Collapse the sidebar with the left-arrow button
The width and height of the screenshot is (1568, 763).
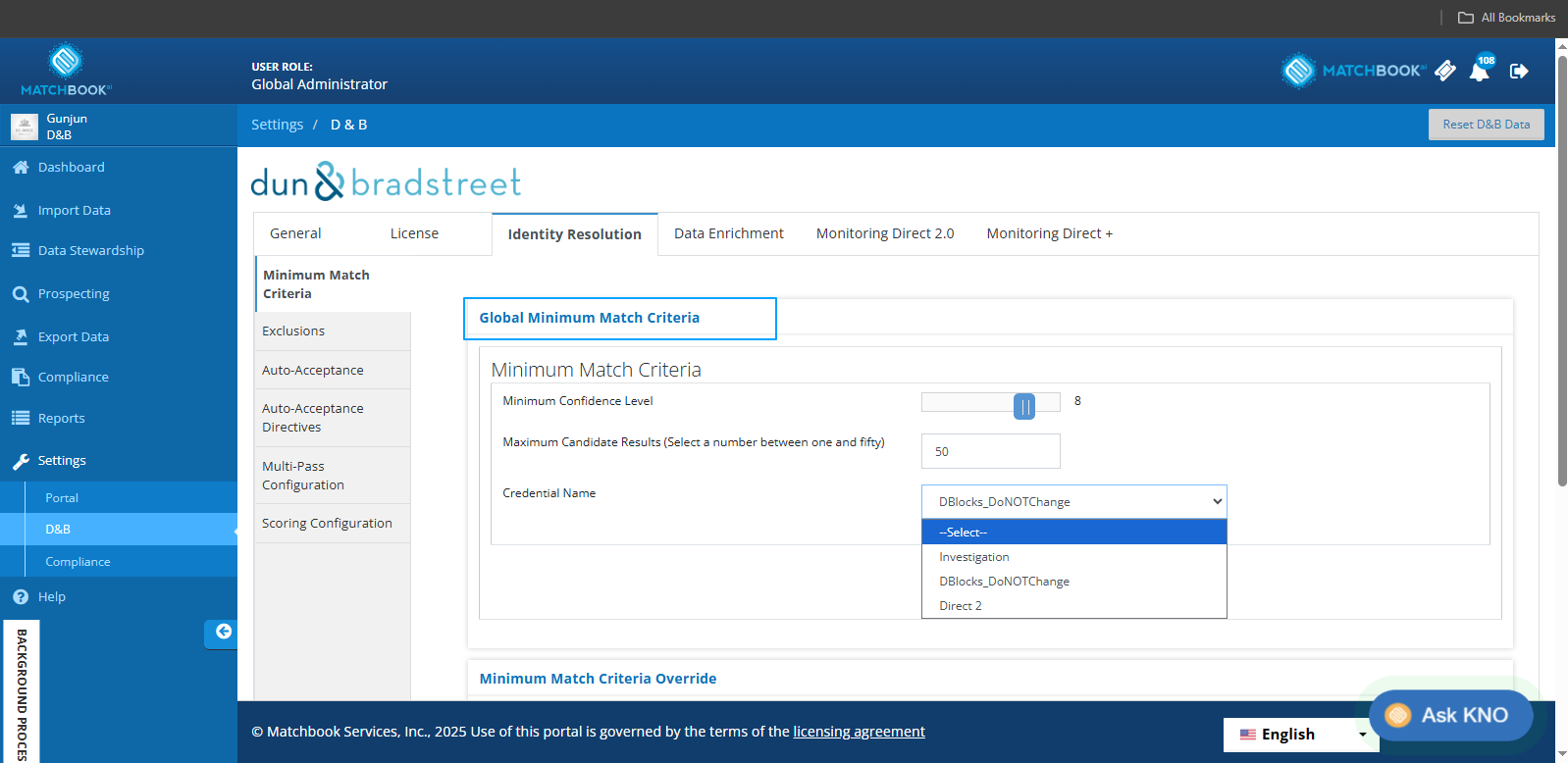(x=224, y=632)
